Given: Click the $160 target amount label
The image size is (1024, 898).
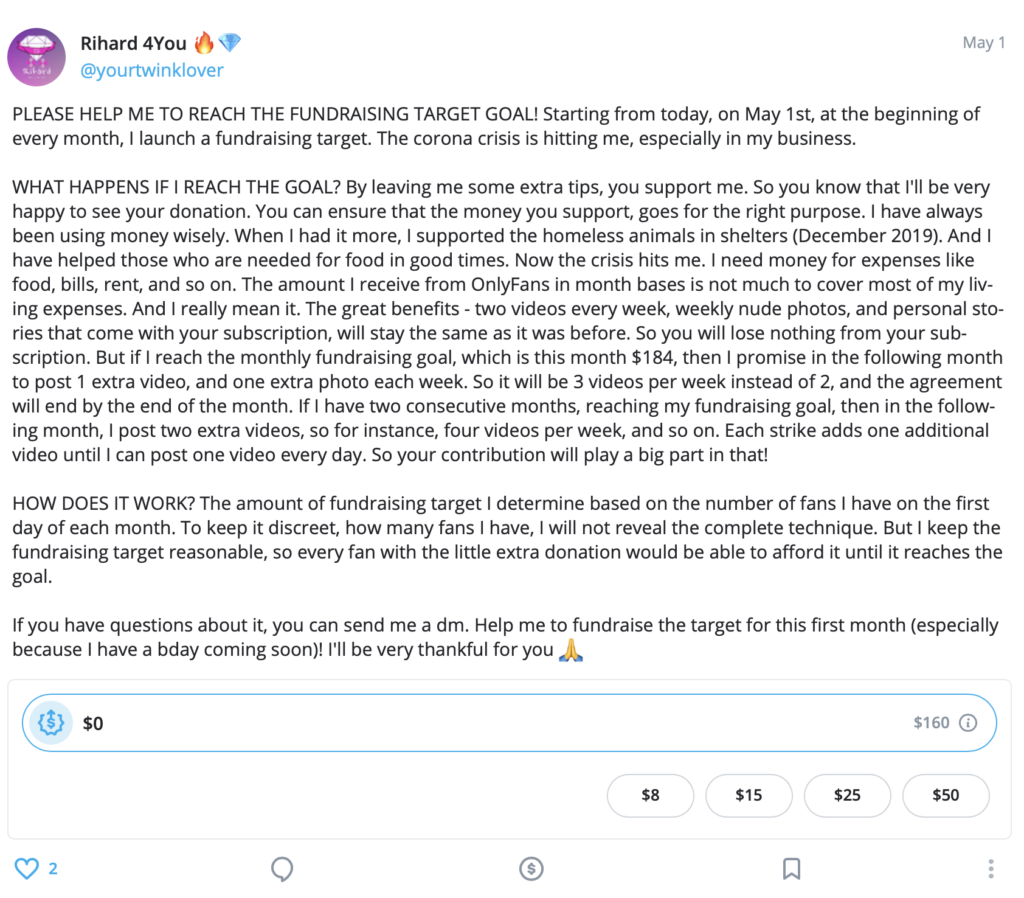Looking at the screenshot, I should (931, 722).
